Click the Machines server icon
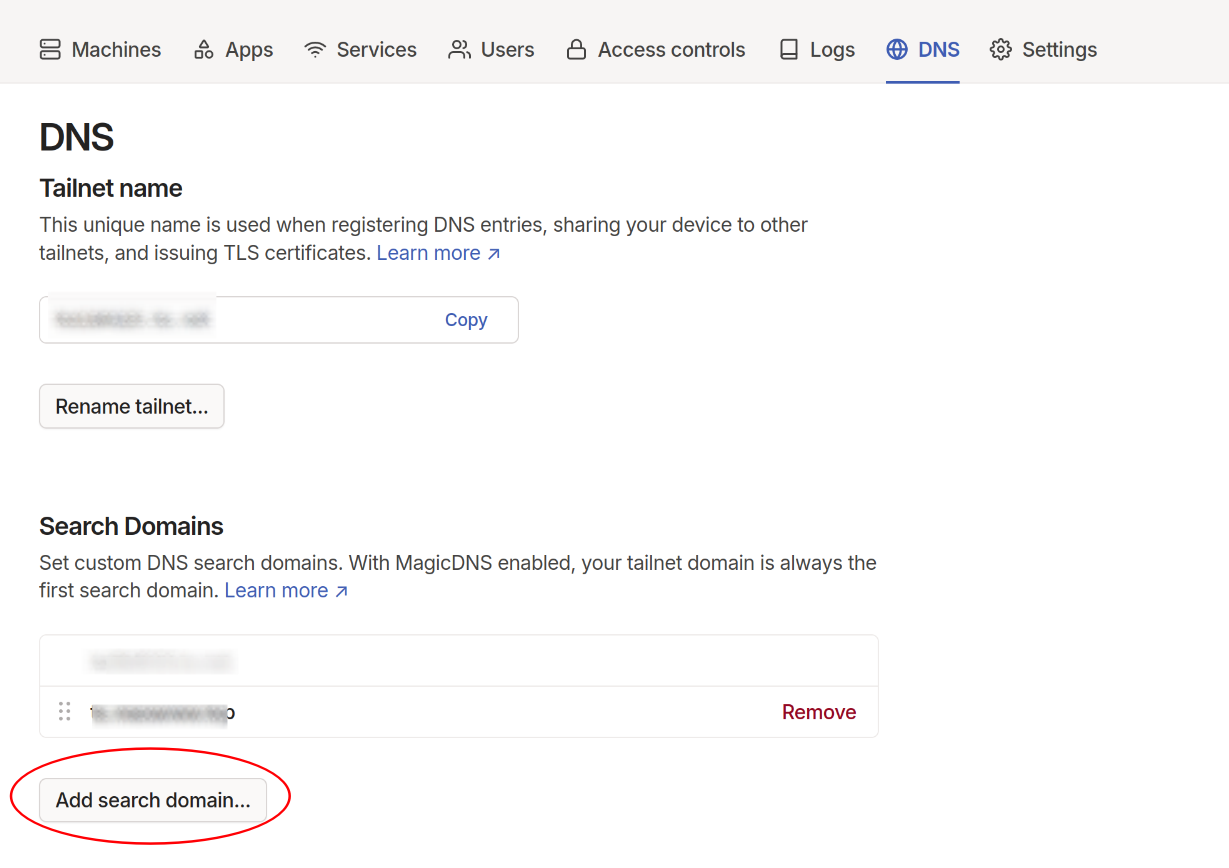Screen dimensions: 1229x868 click(x=50, y=50)
